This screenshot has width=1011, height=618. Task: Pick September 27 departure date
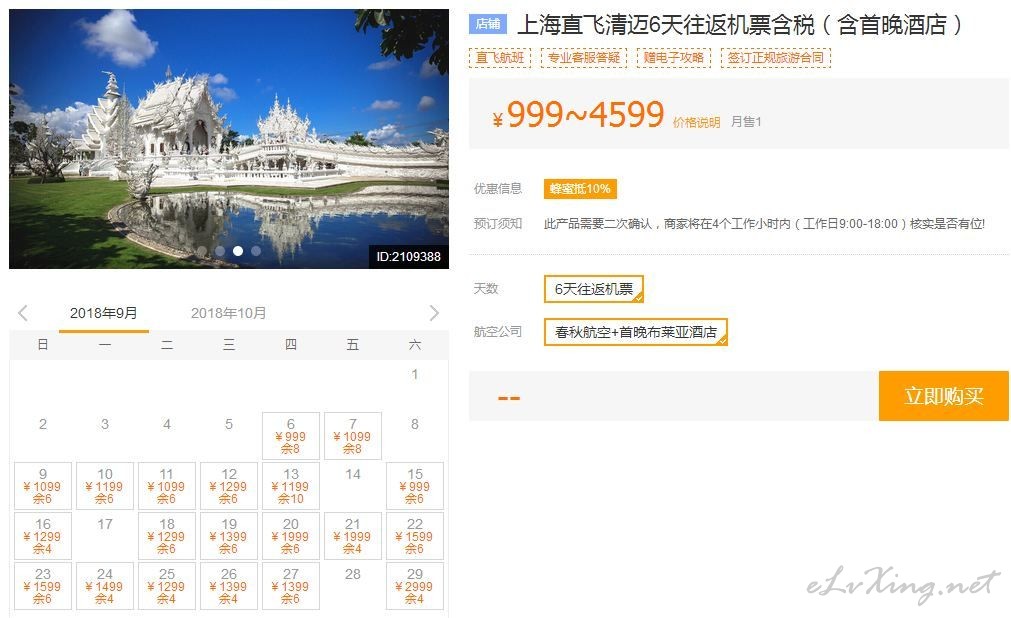[x=291, y=586]
